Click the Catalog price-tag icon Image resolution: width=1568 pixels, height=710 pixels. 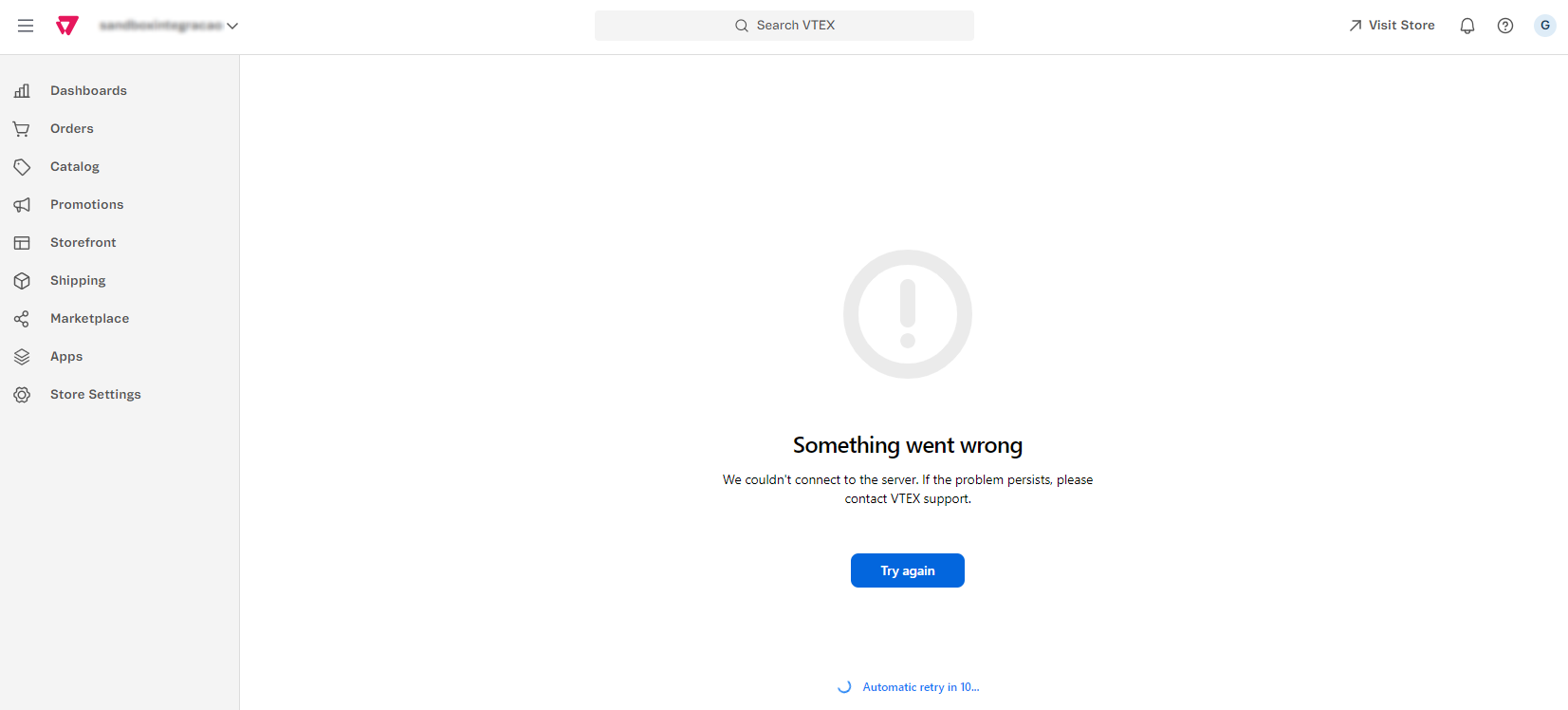(22, 166)
